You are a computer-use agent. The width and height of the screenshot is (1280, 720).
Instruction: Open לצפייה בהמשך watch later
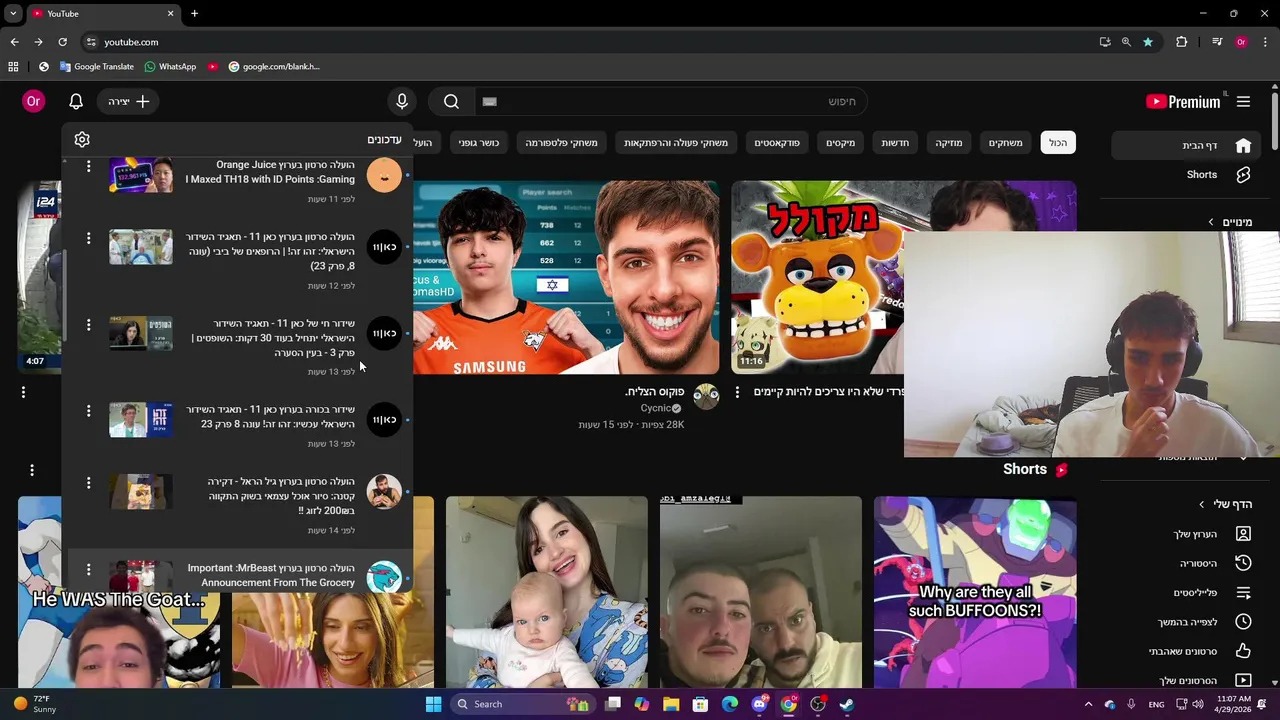coord(1184,622)
